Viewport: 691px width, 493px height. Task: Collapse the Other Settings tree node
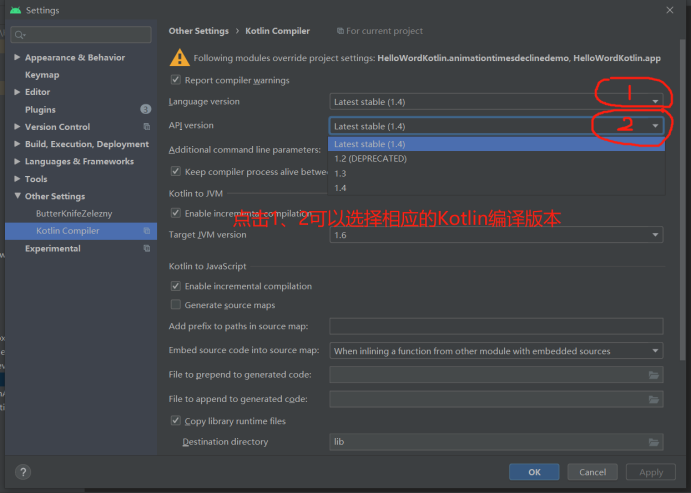(17, 196)
